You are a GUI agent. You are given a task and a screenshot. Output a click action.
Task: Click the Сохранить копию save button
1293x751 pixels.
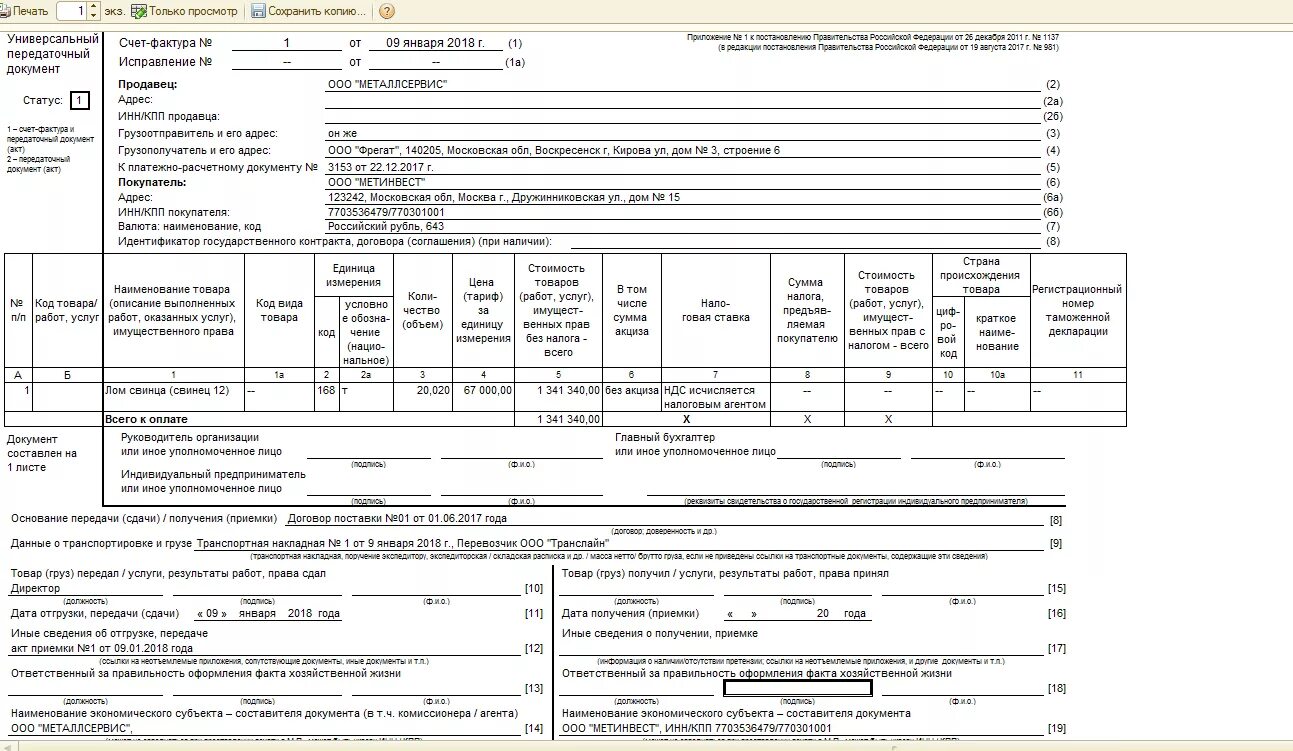[x=309, y=11]
